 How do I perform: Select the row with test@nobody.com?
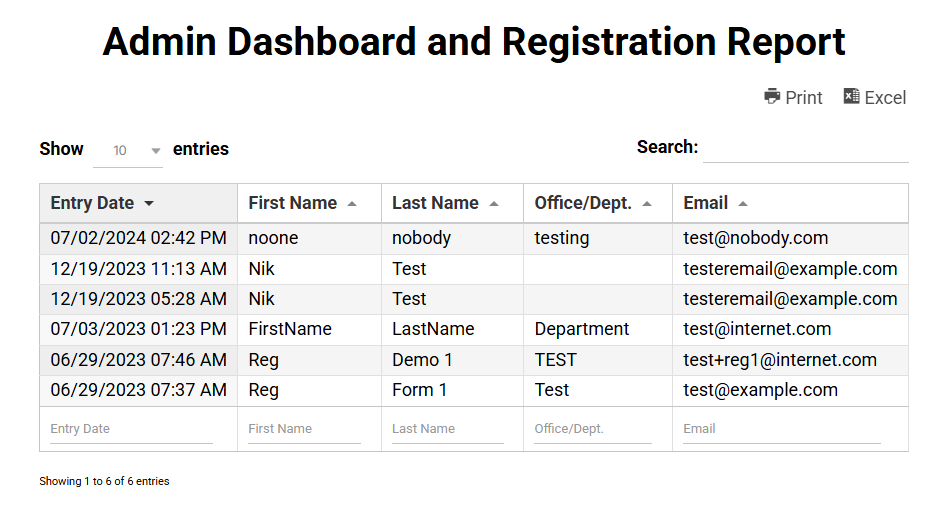474,239
